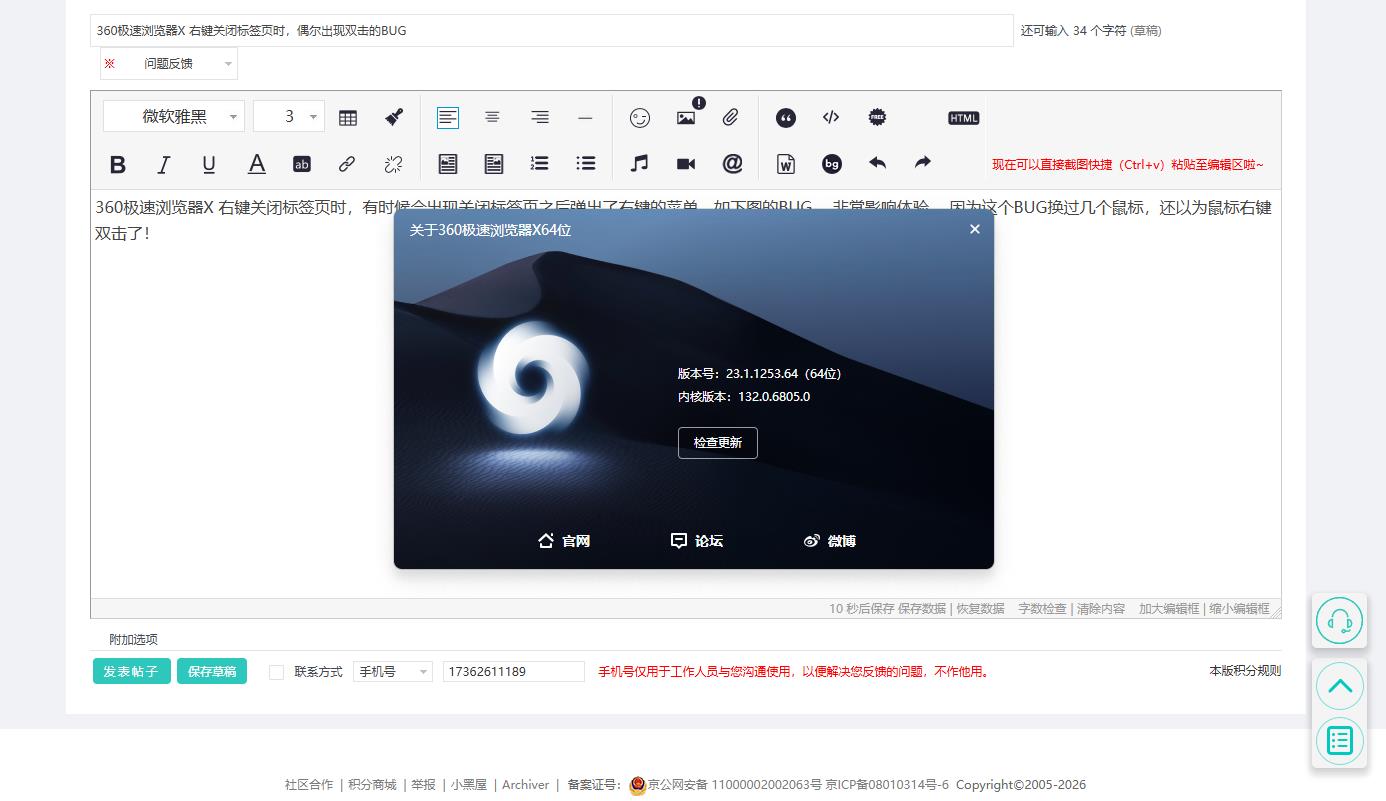Open the font size 3 dropdown
Viewport: 1386px width, 801px height.
[x=289, y=117]
